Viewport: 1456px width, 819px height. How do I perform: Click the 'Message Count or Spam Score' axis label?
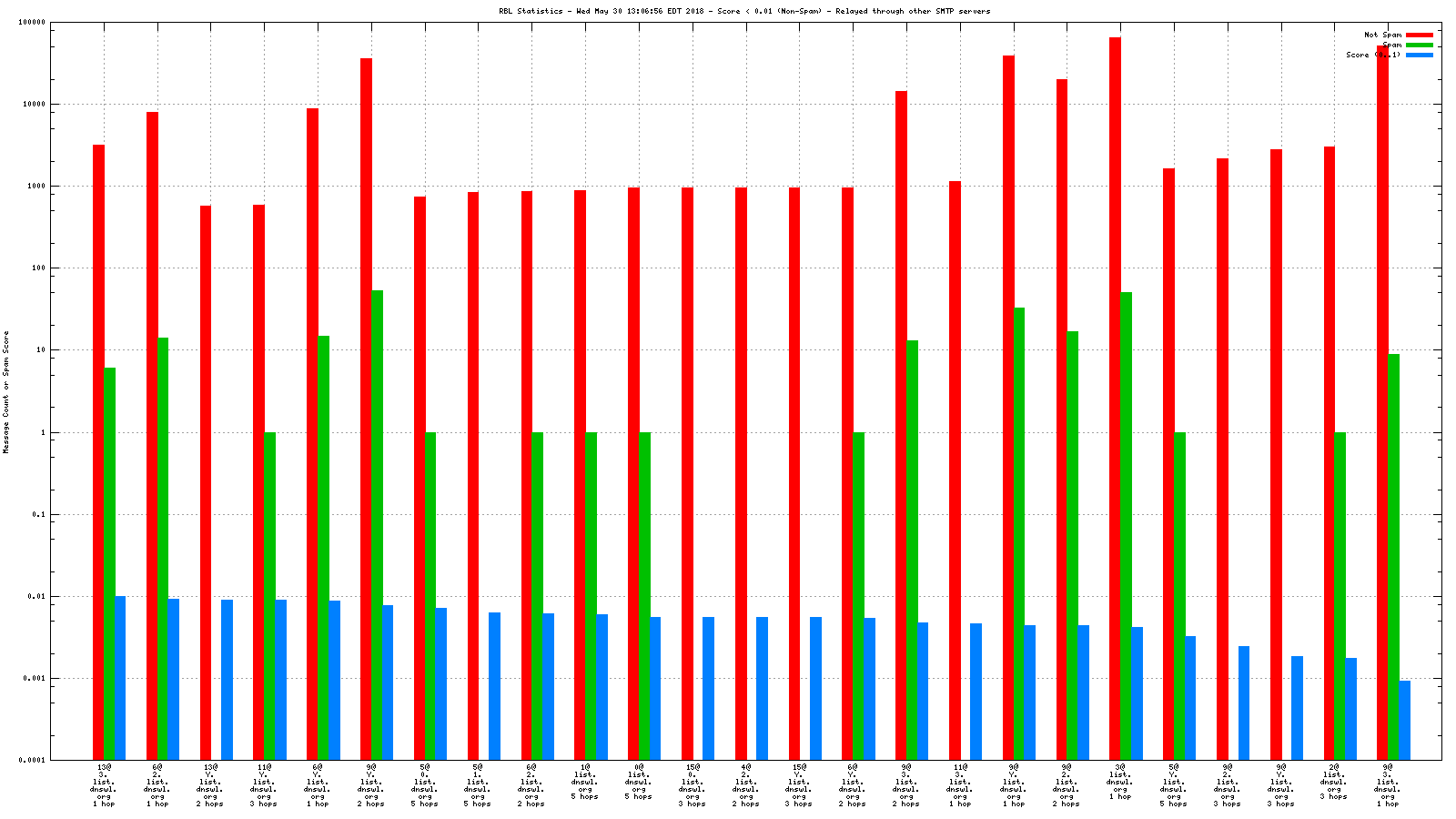pyautogui.click(x=6, y=391)
